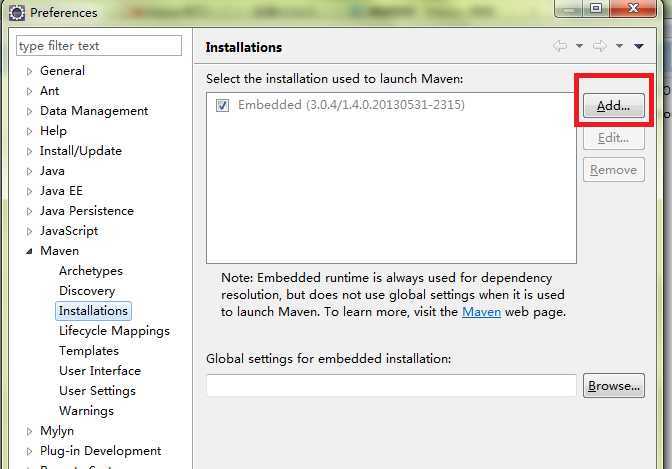Close the Preferences dialog
672x469 pixels.
[633, 8]
